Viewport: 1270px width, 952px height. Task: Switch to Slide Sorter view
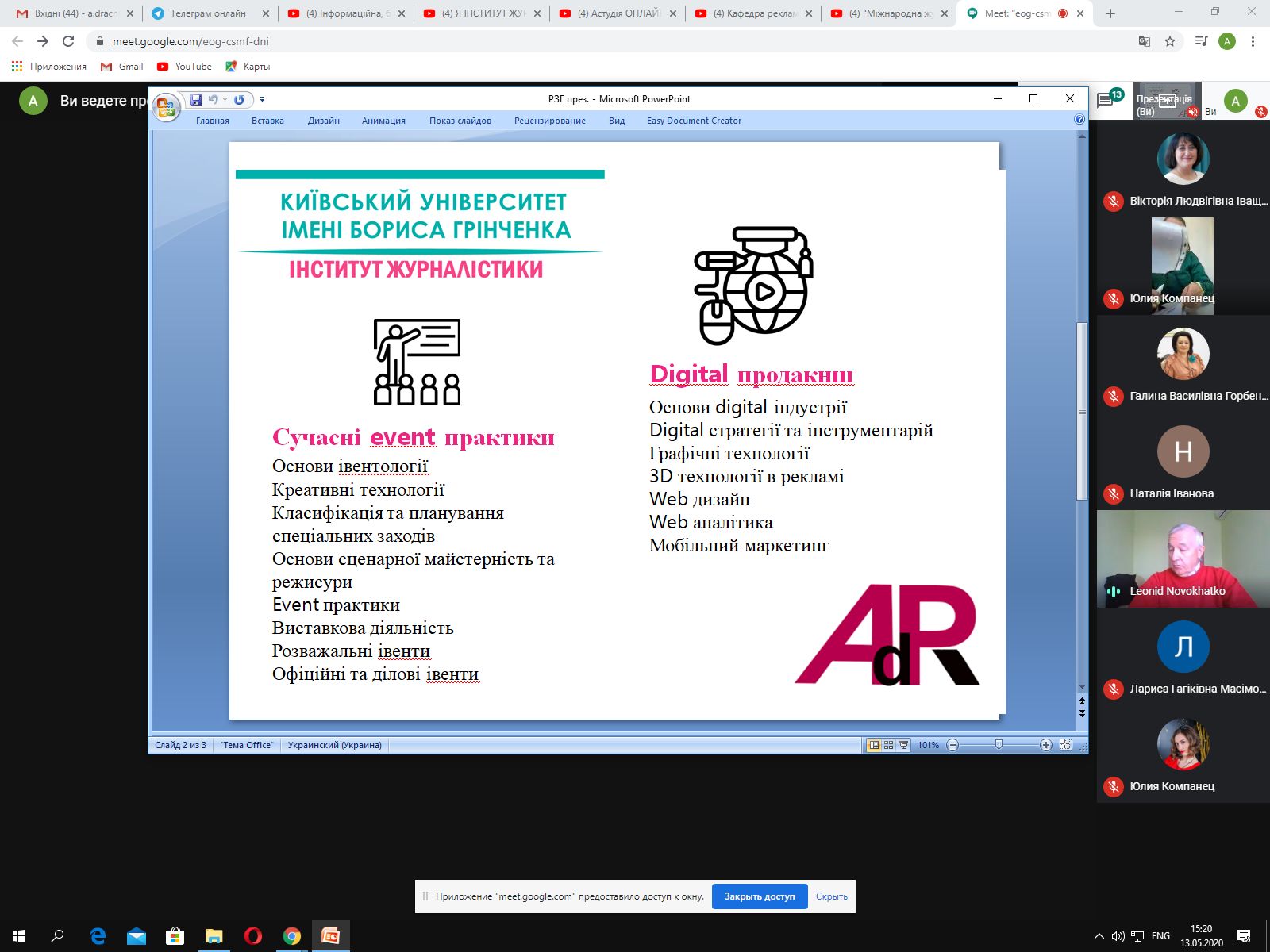coord(888,745)
